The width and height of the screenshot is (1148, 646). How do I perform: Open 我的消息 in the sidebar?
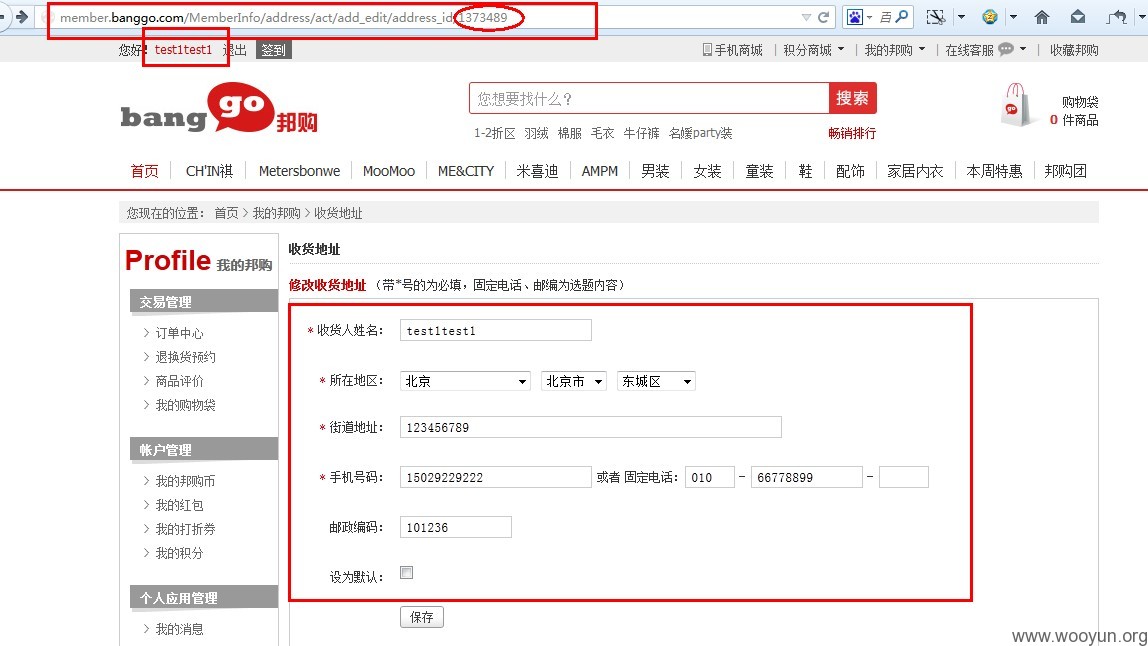[179, 629]
